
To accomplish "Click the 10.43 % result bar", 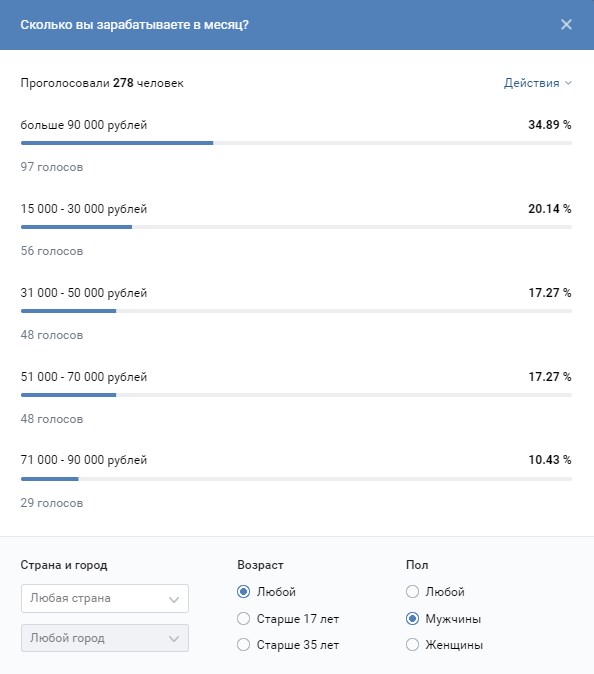I will (296, 479).
